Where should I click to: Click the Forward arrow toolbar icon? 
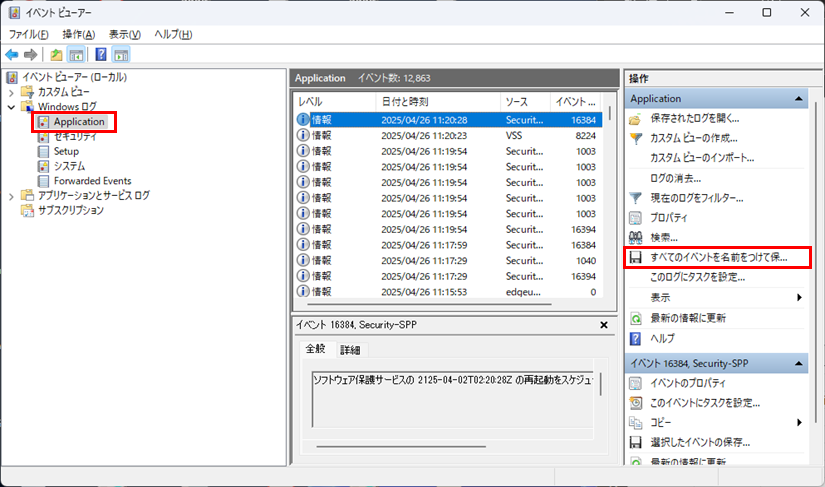click(x=31, y=55)
